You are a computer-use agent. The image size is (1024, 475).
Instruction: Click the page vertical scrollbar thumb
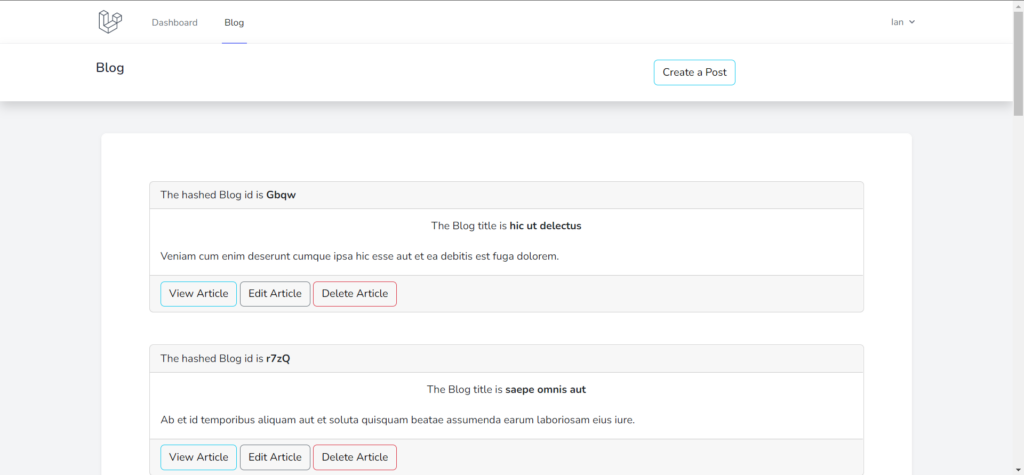point(1018,64)
